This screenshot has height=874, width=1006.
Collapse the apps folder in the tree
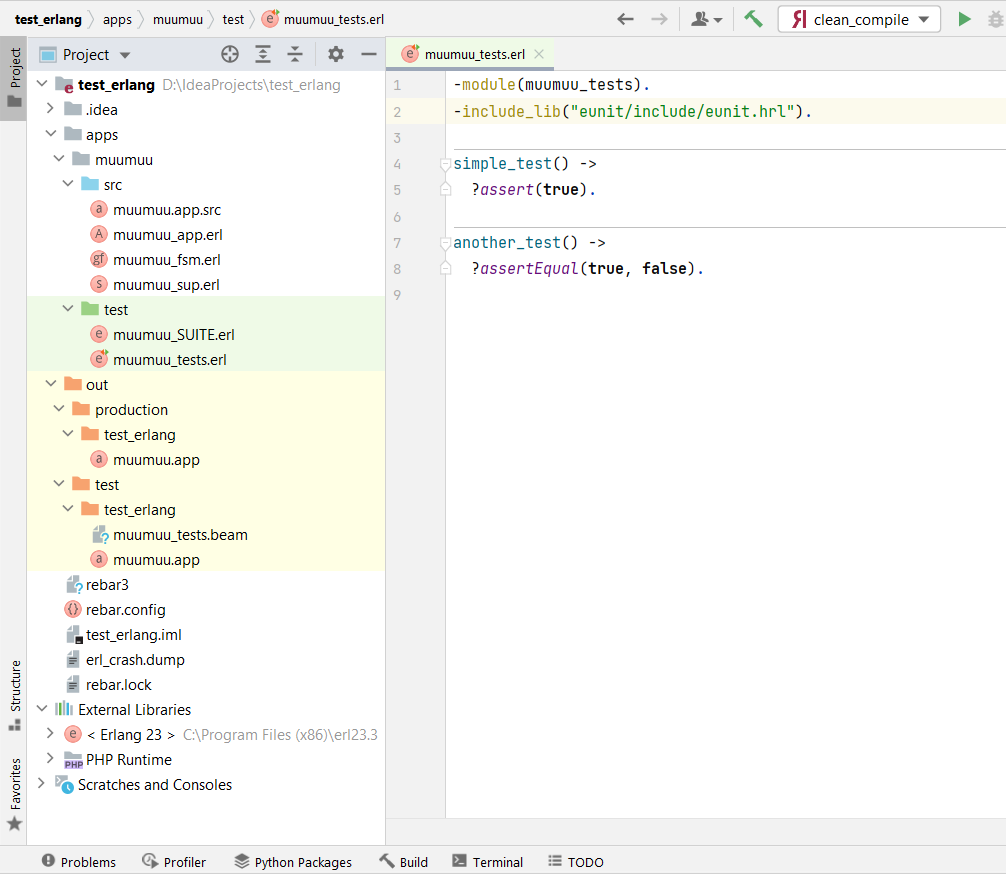point(51,134)
